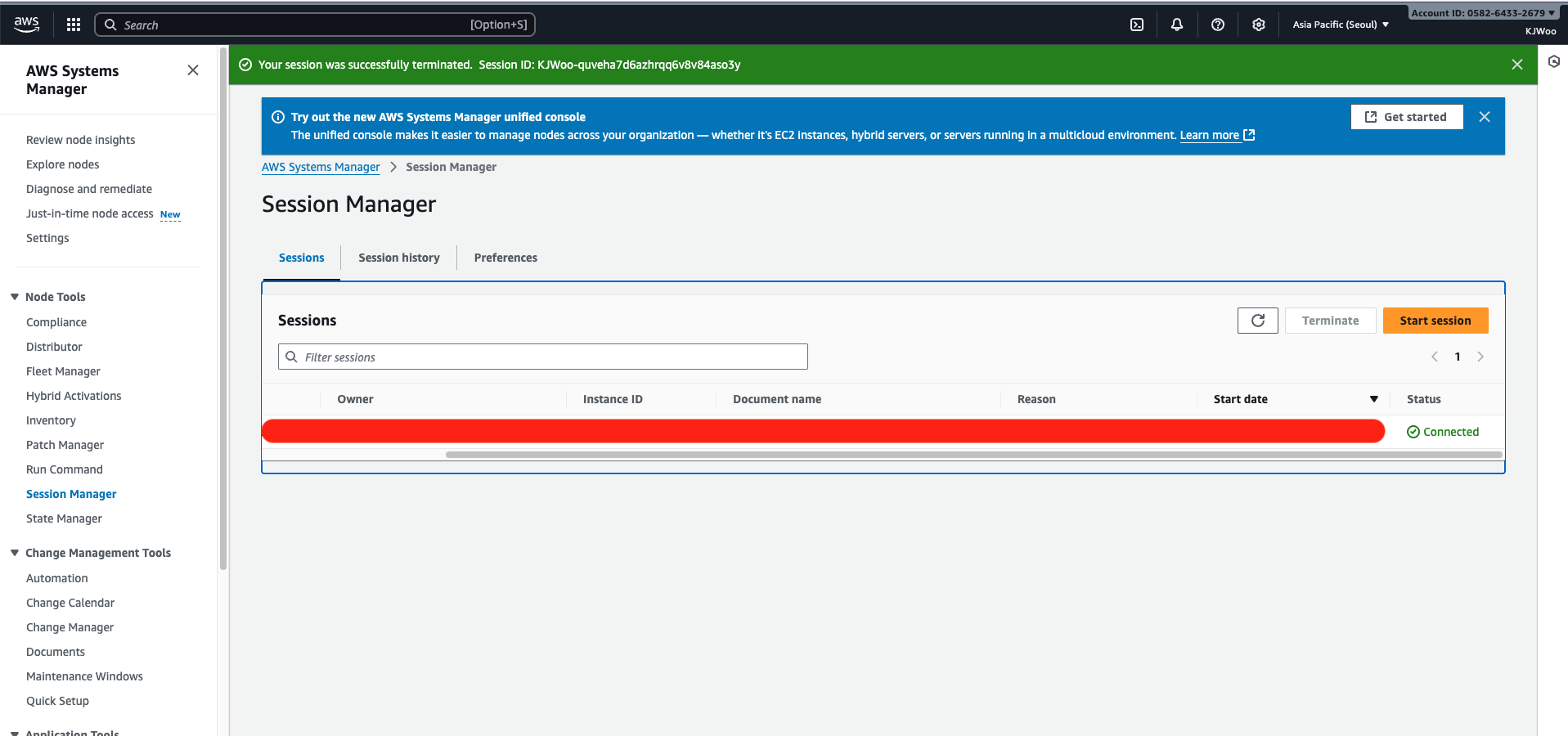
Task: Open Documents in sidebar
Action: [x=56, y=652]
